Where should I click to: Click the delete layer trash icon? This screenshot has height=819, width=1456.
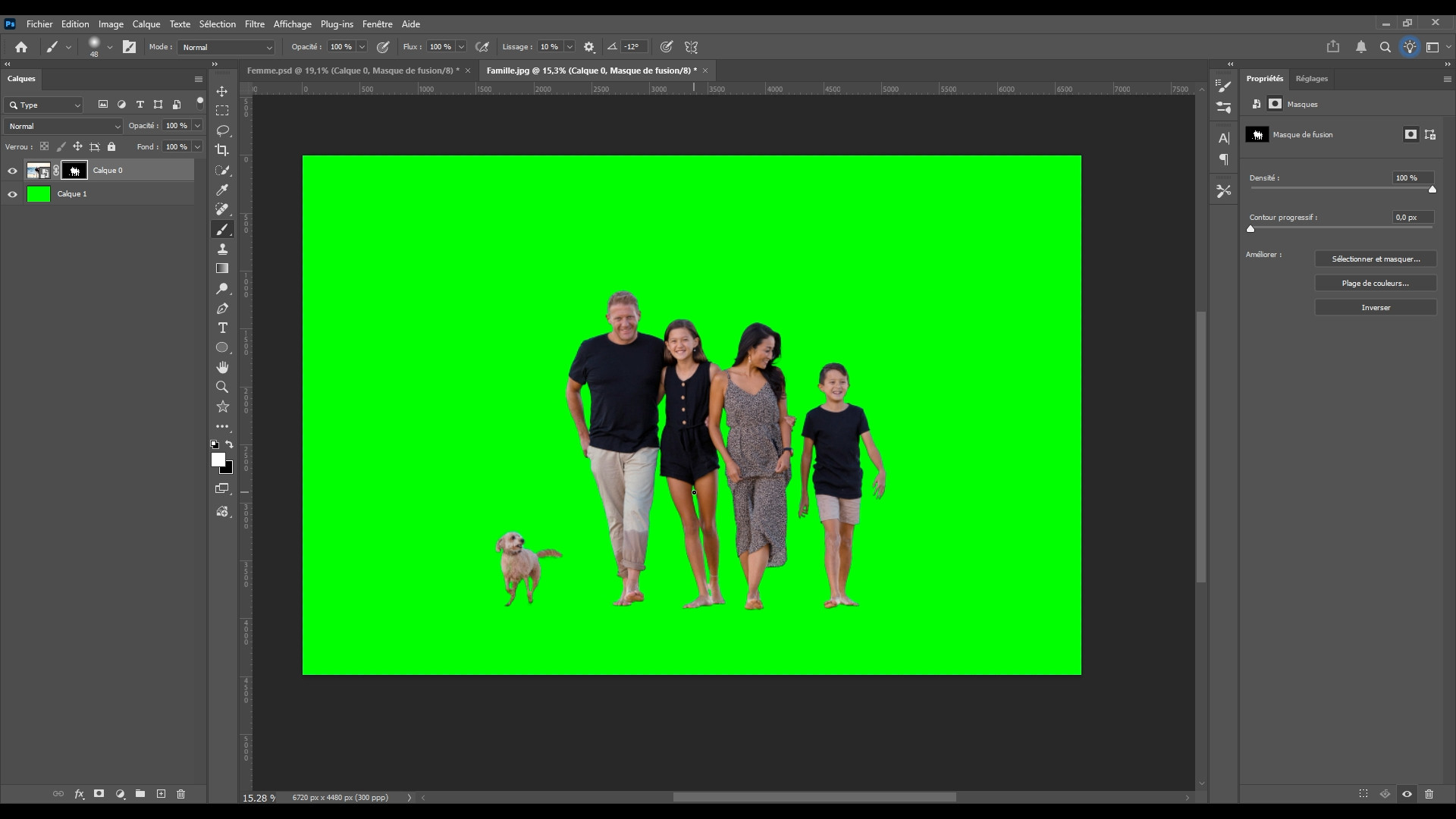tap(180, 794)
